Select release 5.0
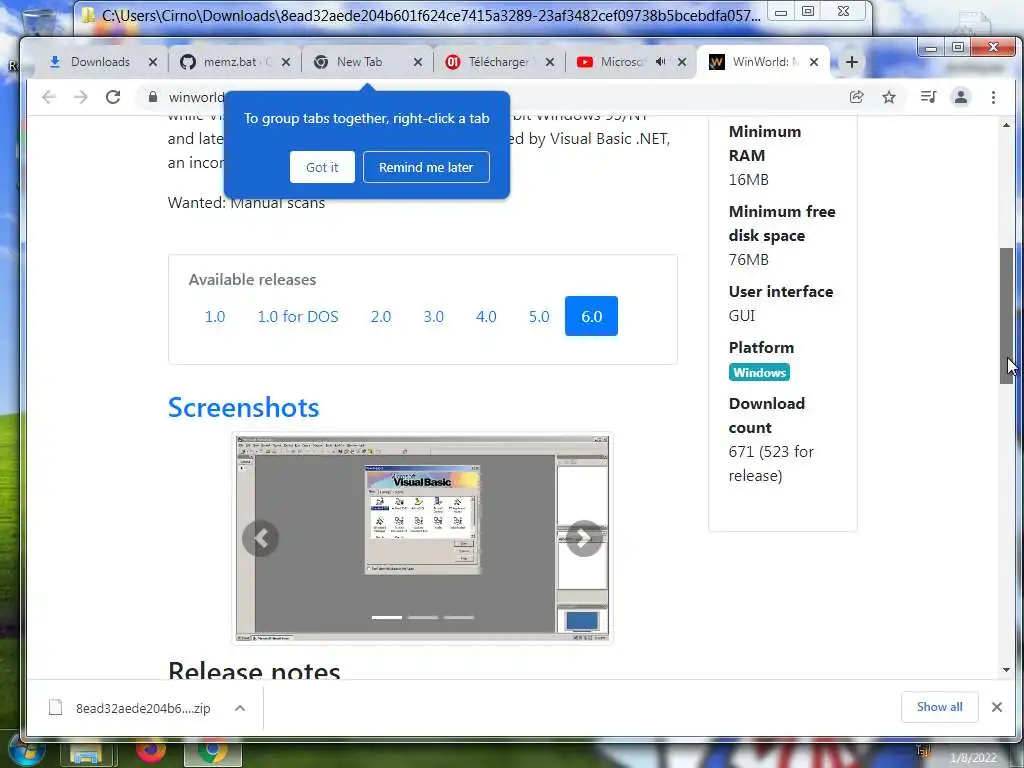 coord(539,317)
